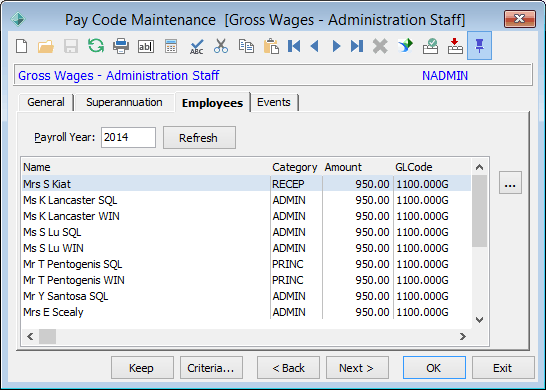The width and height of the screenshot is (546, 390).
Task: Click the New record page icon
Action: pos(22,46)
